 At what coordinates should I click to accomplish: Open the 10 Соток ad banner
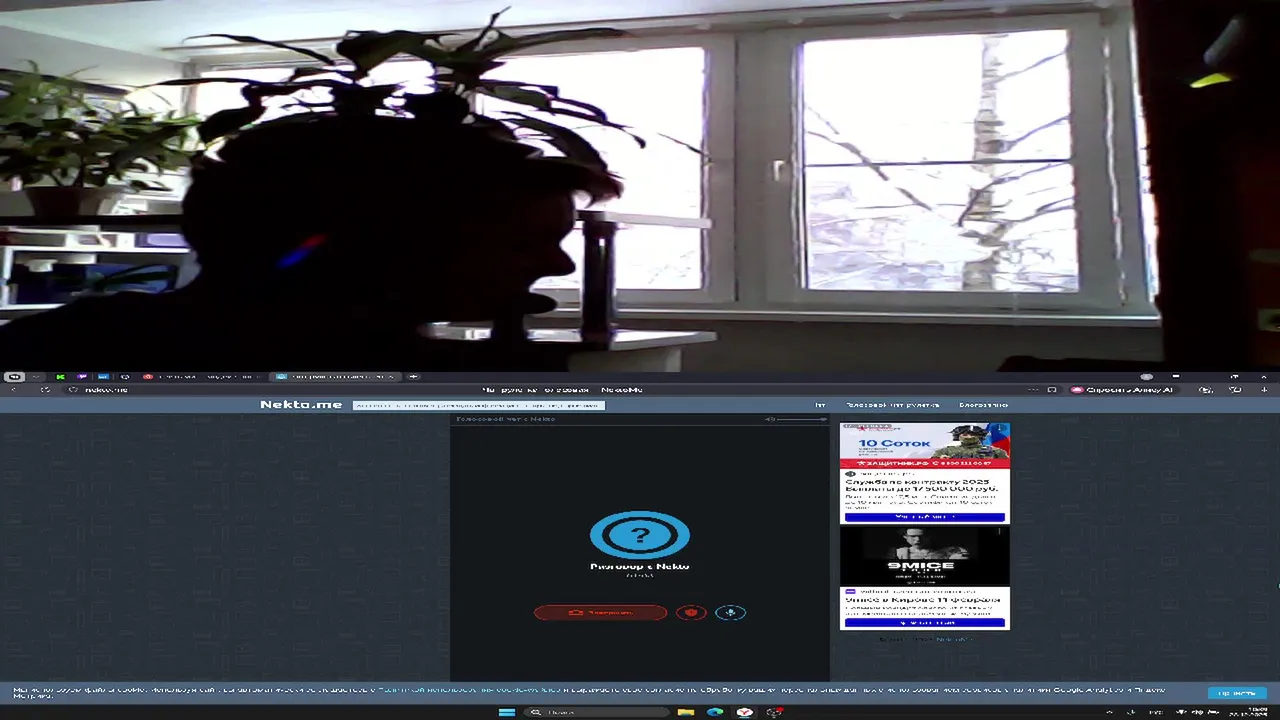(924, 445)
